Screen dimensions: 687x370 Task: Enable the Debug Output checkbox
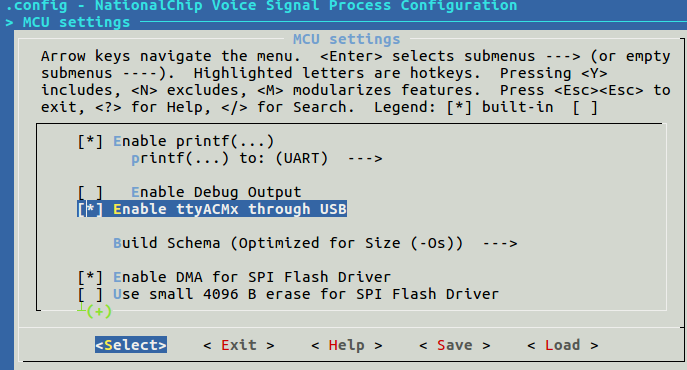click(x=90, y=192)
